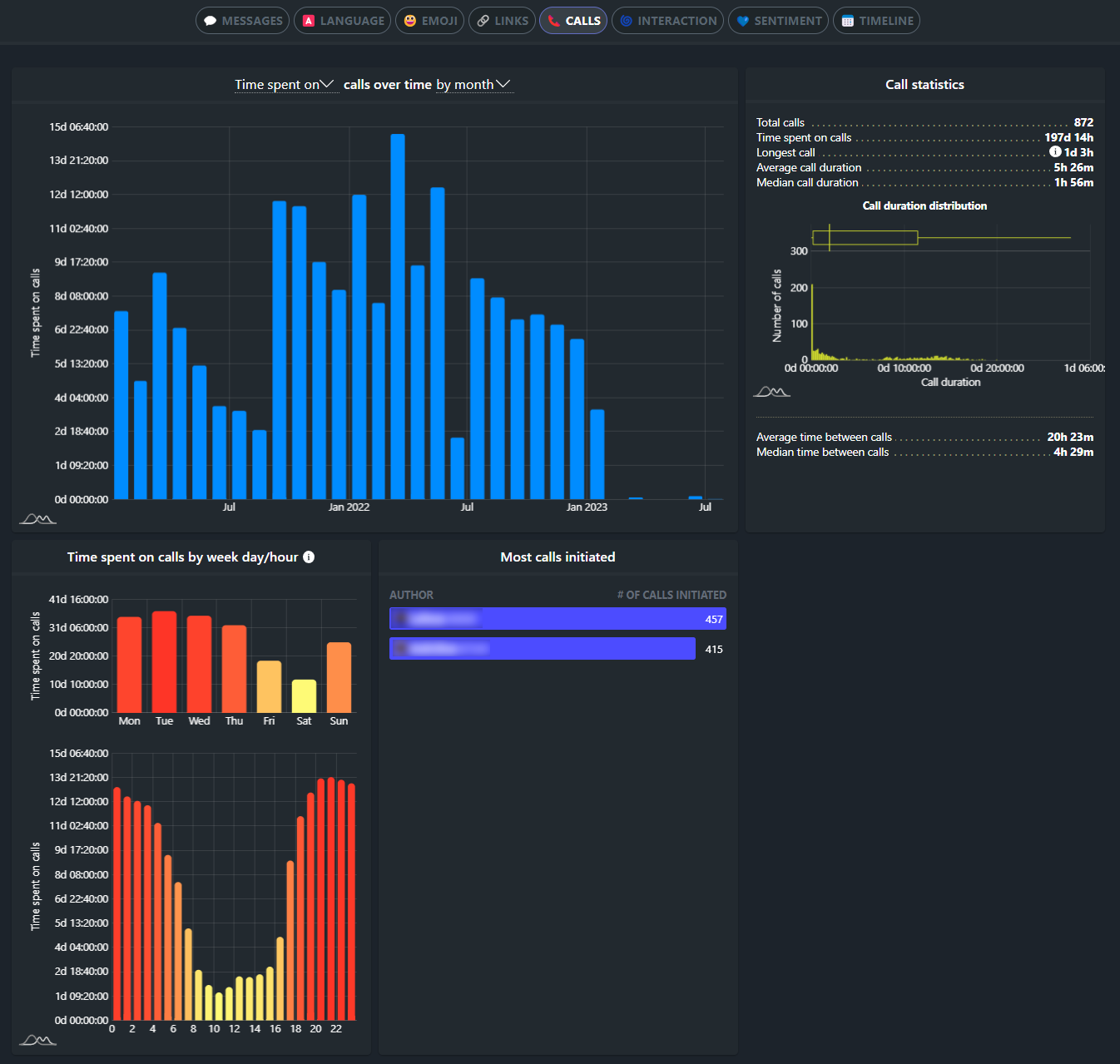Click the heart icon on the Sentiment tab
Screen dimensions: 1120x1064
coord(742,20)
